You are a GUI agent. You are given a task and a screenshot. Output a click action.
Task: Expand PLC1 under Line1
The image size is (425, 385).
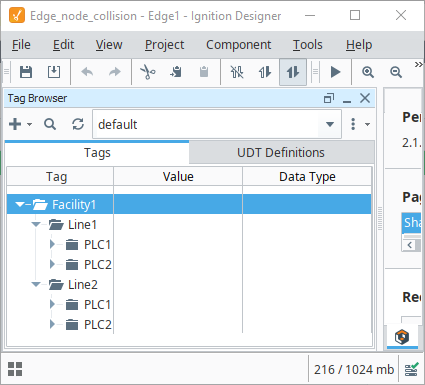pyautogui.click(x=52, y=244)
